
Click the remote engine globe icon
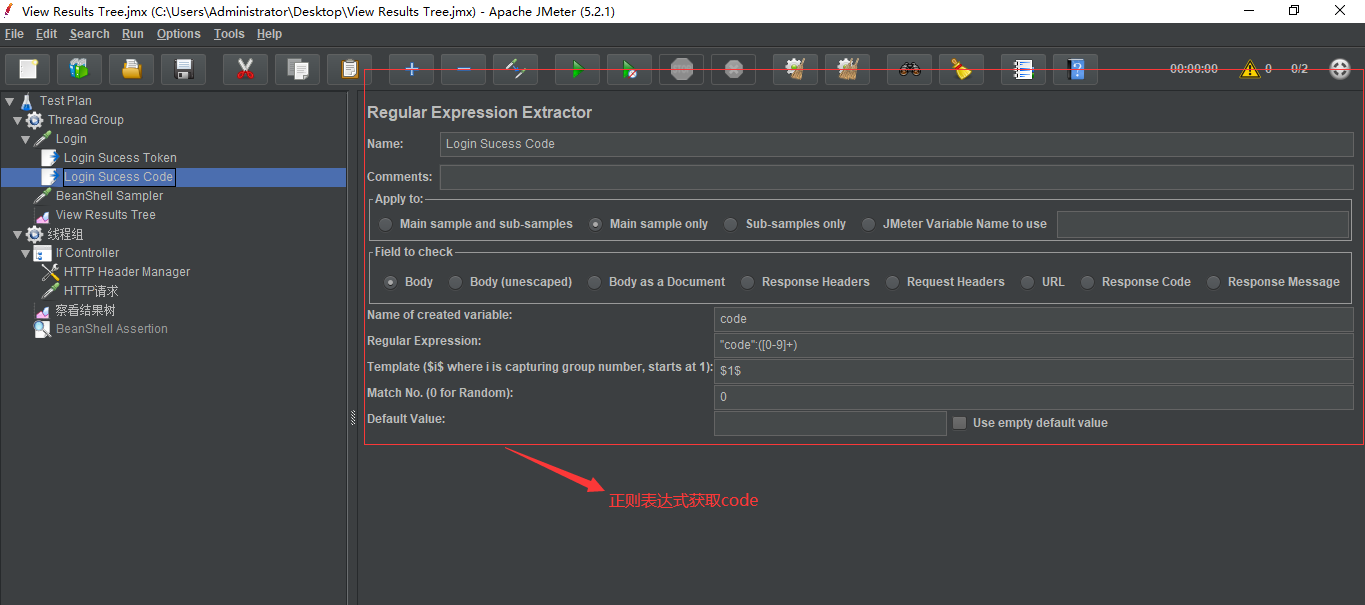click(1340, 69)
